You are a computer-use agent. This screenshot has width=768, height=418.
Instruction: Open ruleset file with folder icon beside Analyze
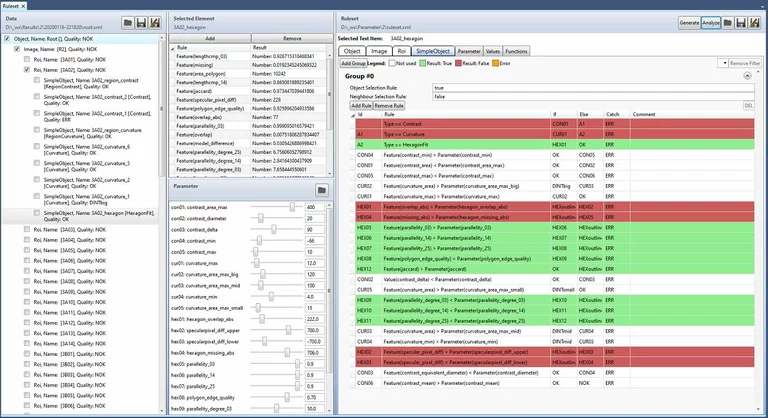(x=728, y=23)
